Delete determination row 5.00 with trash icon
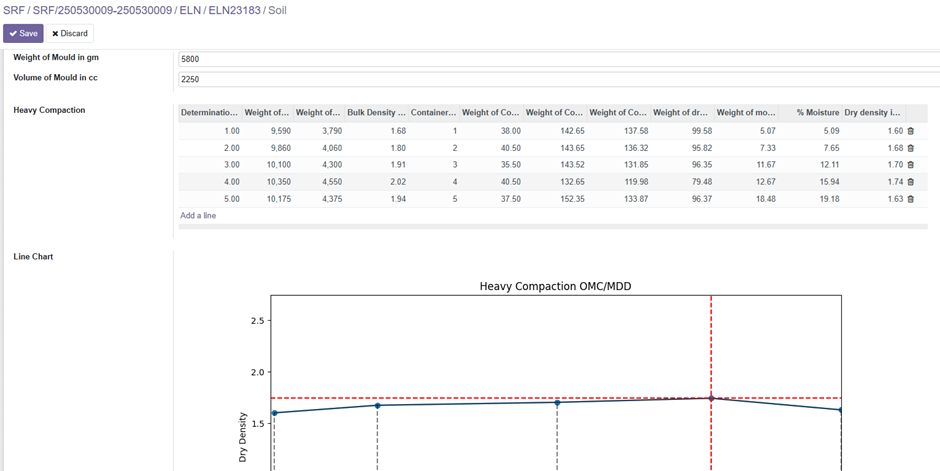940x471 pixels. point(910,199)
